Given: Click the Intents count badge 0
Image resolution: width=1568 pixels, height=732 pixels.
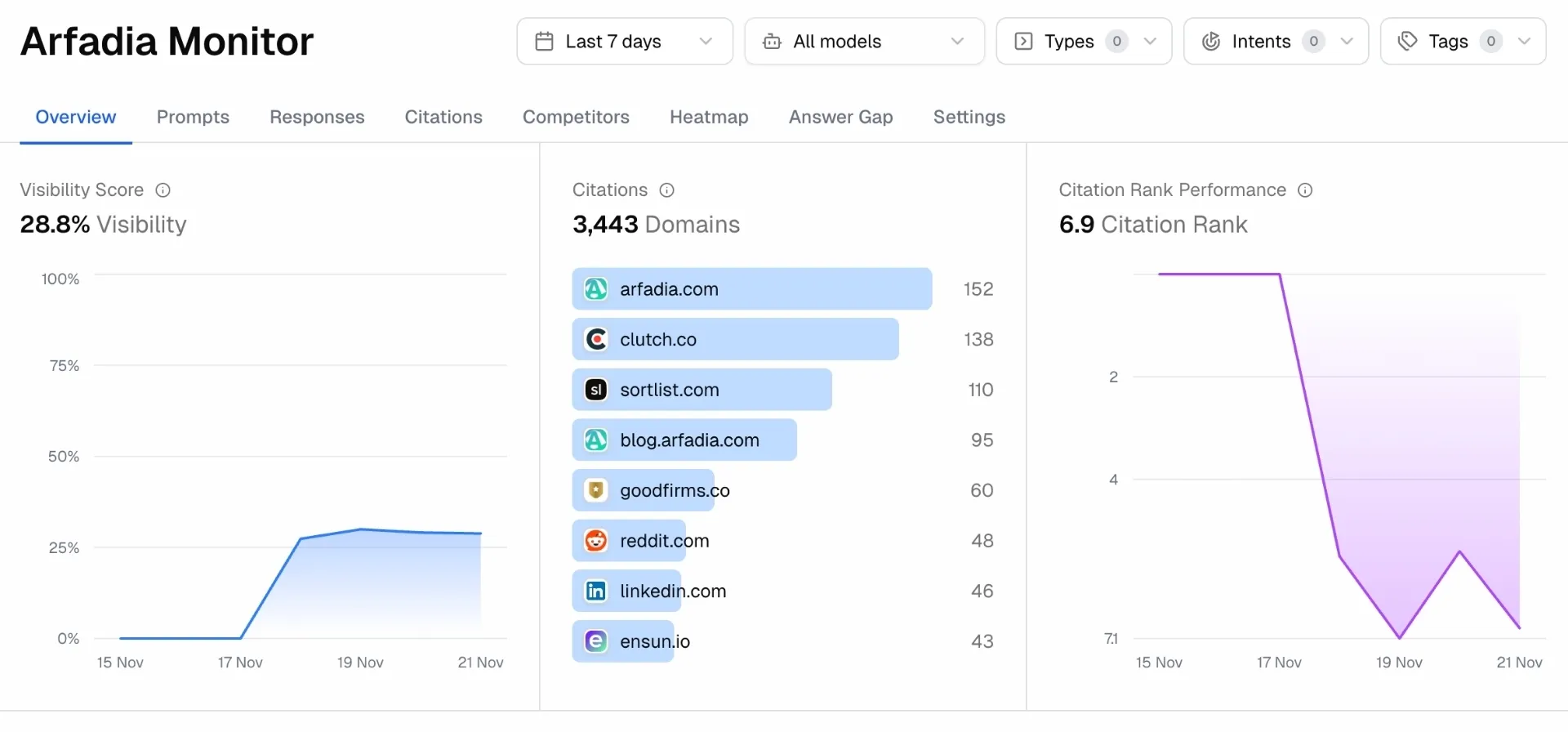Looking at the screenshot, I should click(1313, 41).
